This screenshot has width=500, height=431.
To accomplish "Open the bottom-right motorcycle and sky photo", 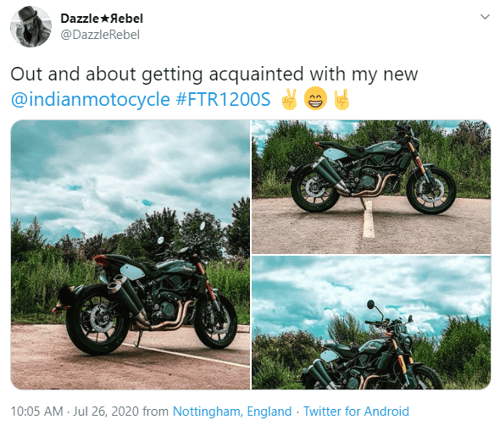I will [371, 323].
